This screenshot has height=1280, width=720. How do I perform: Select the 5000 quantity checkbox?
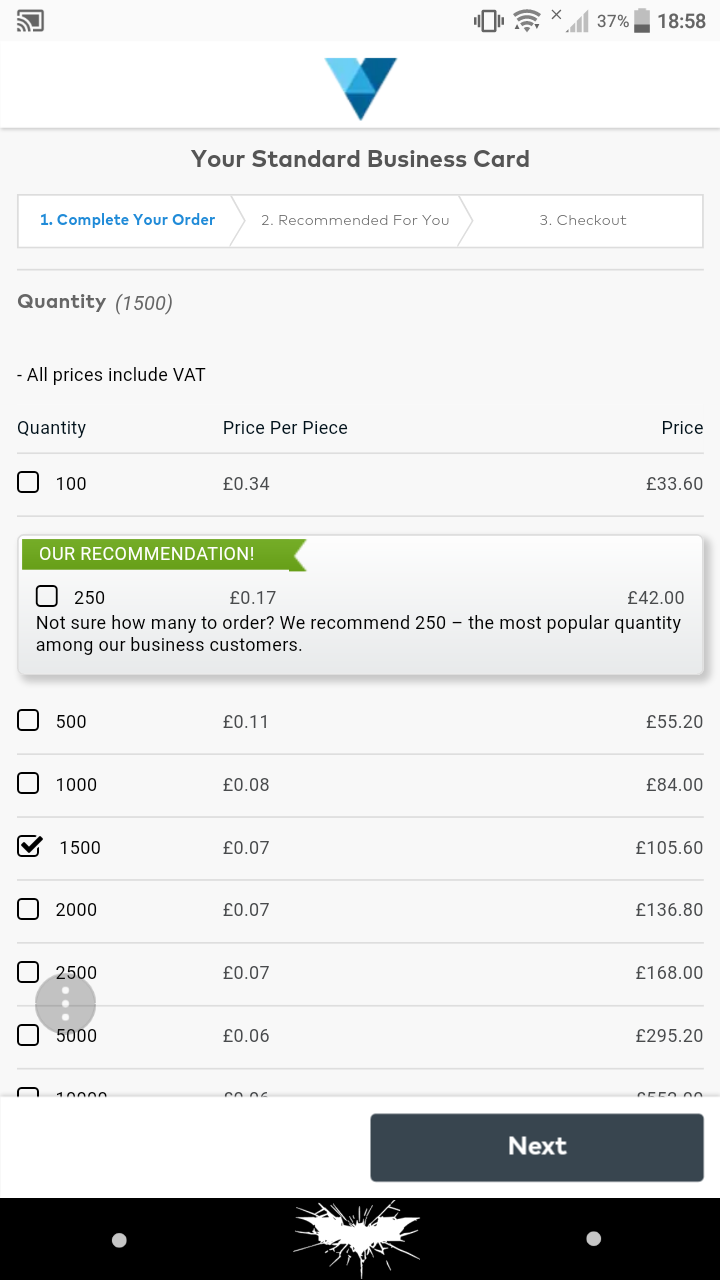point(29,1035)
